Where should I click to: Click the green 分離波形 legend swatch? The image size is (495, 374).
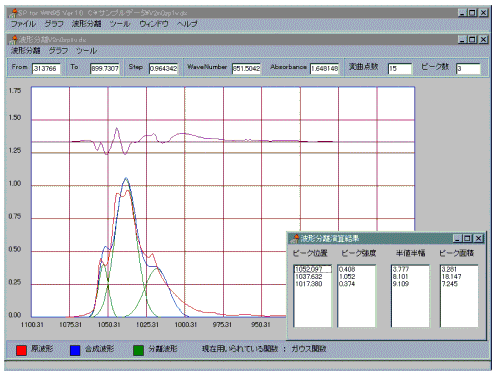138,350
